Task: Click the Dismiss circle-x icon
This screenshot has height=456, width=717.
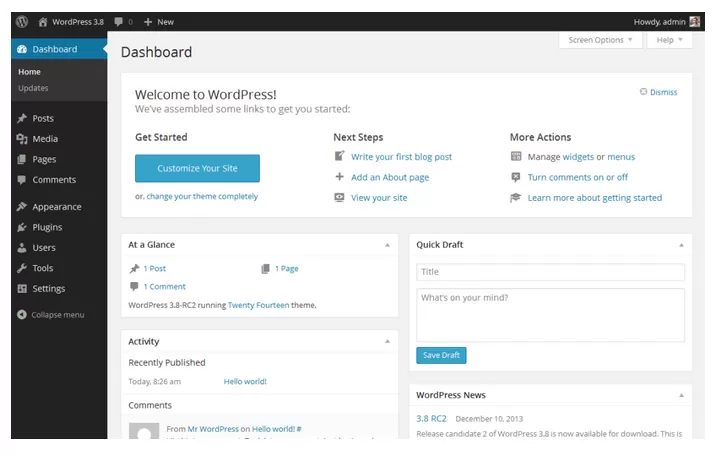Action: (643, 91)
